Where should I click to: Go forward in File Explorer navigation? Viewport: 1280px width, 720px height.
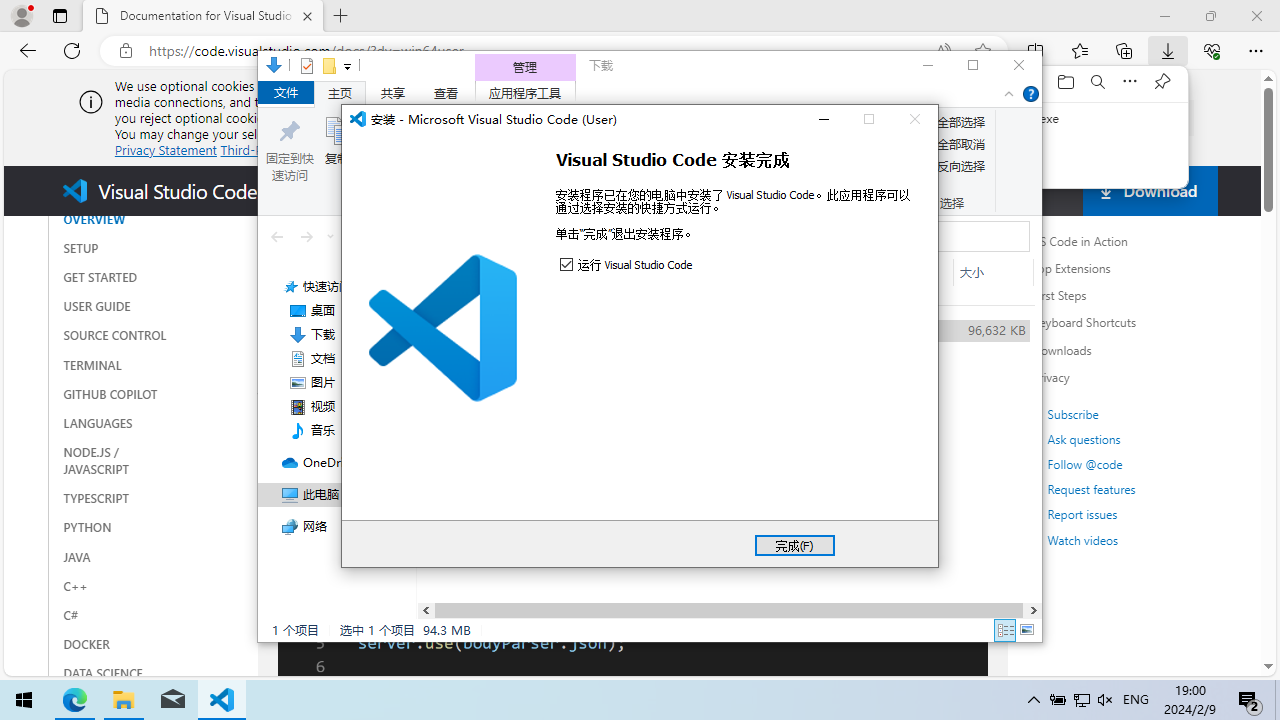(x=307, y=237)
